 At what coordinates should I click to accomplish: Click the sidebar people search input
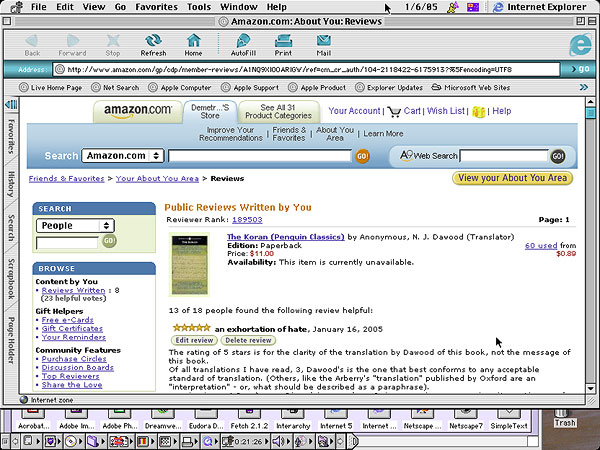click(x=67, y=243)
